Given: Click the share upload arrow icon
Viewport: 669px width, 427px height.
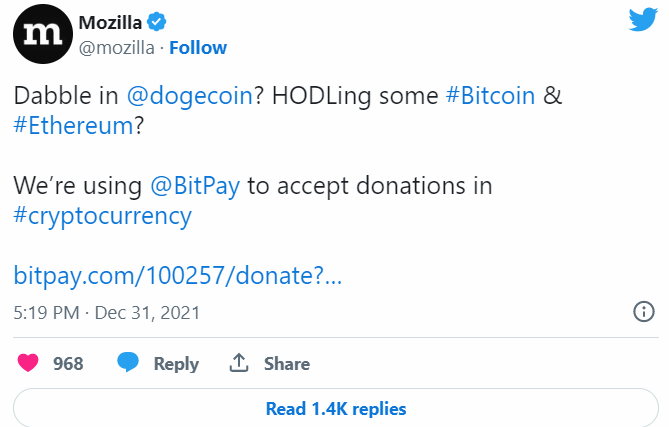Looking at the screenshot, I should (239, 363).
